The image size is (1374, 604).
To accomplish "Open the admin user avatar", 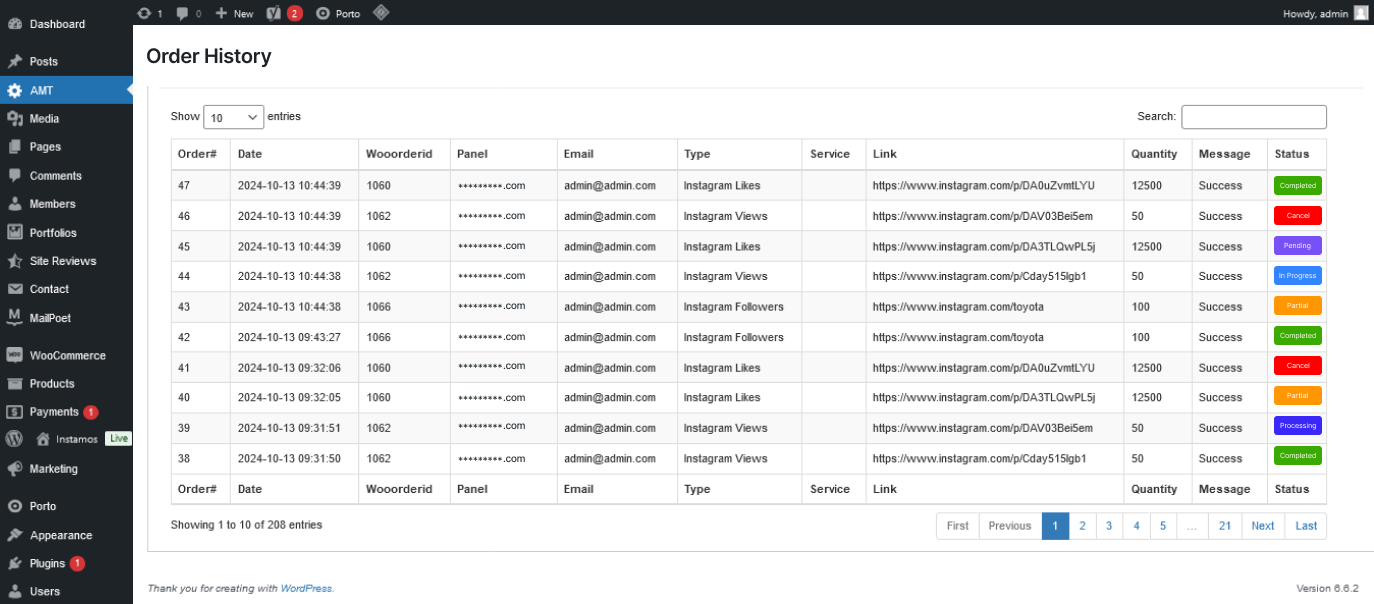I will 1361,13.
